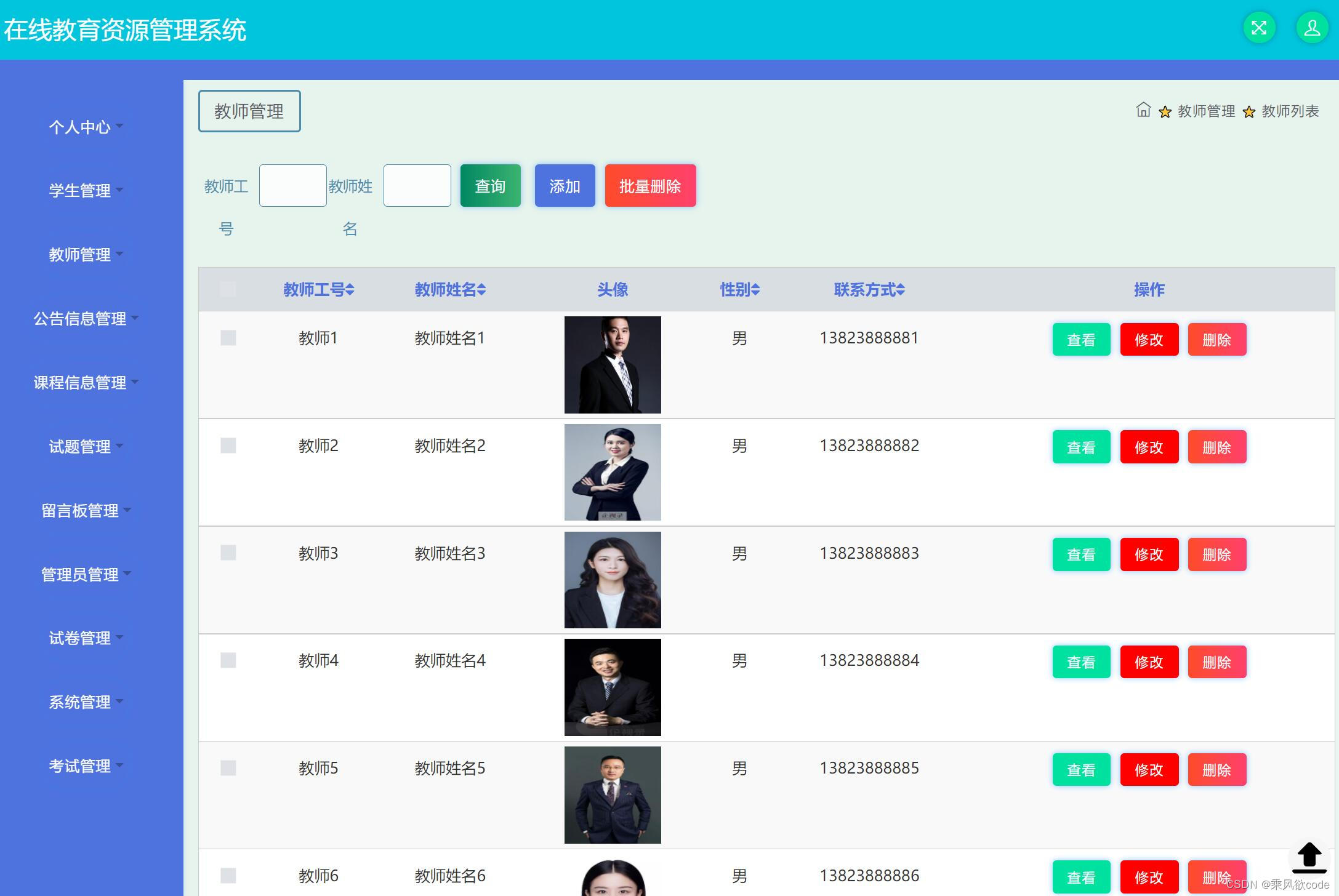The width and height of the screenshot is (1339, 896).
Task: Sort by 教师姓名 column arrows
Action: 481,290
